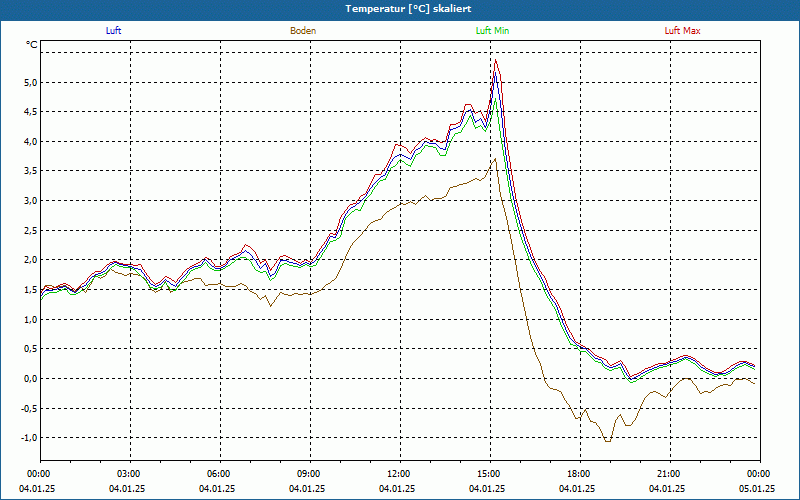
Task: Click the 0,0 y-axis value
Action: (31, 379)
